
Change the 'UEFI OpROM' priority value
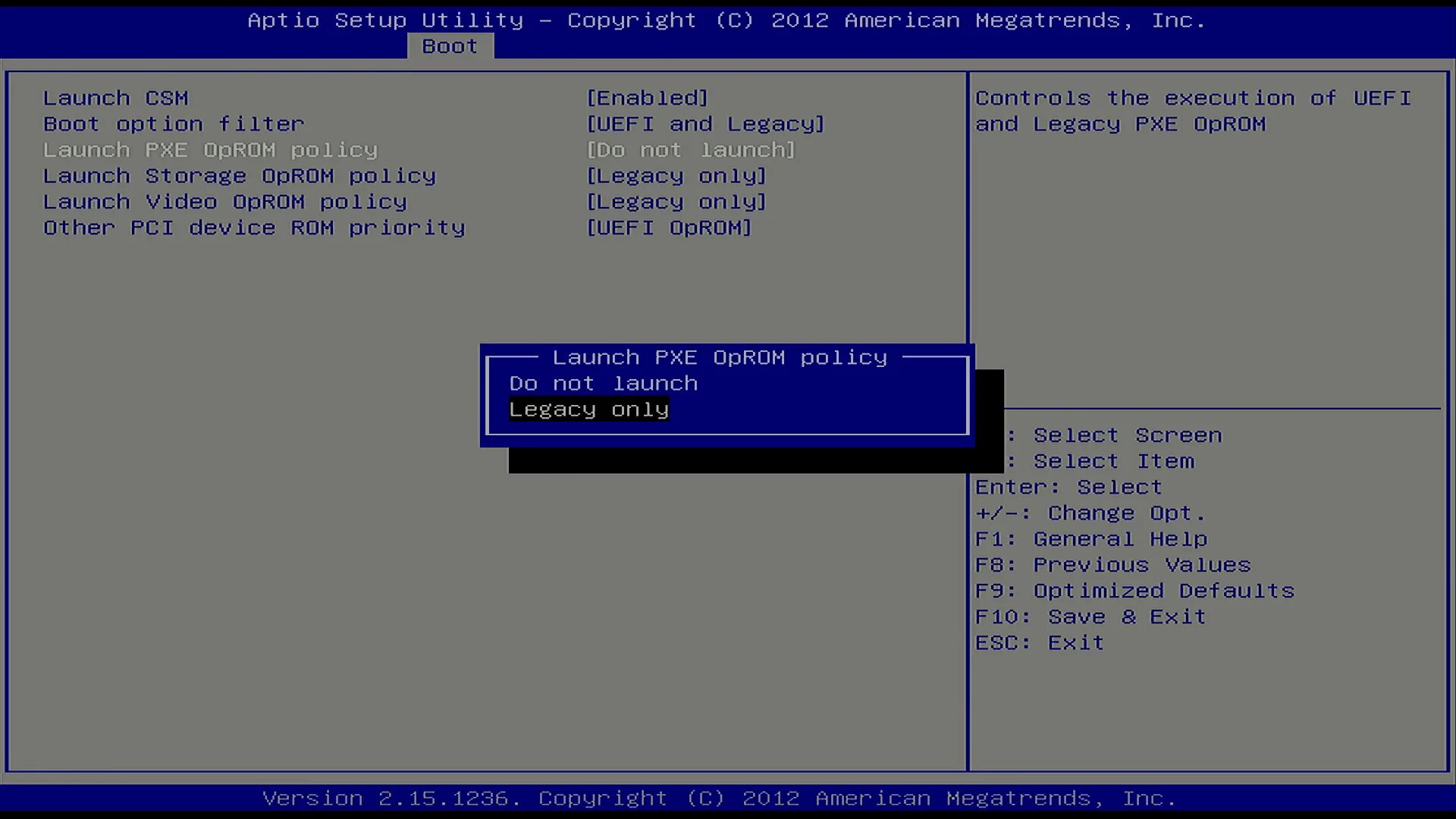669,227
